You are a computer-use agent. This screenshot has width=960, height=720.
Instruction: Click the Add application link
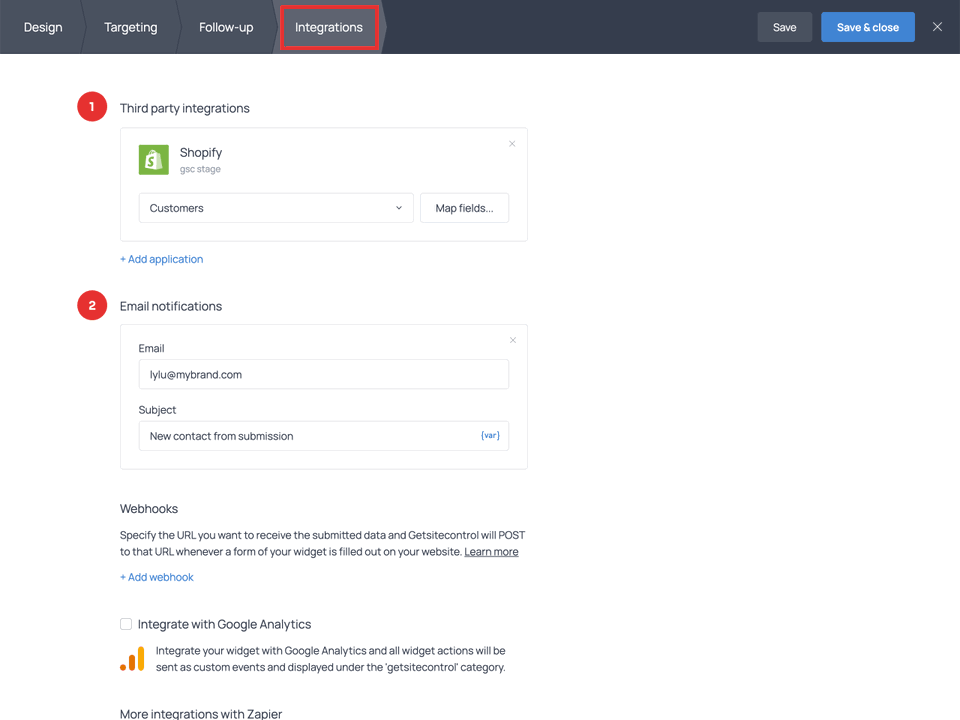click(161, 259)
